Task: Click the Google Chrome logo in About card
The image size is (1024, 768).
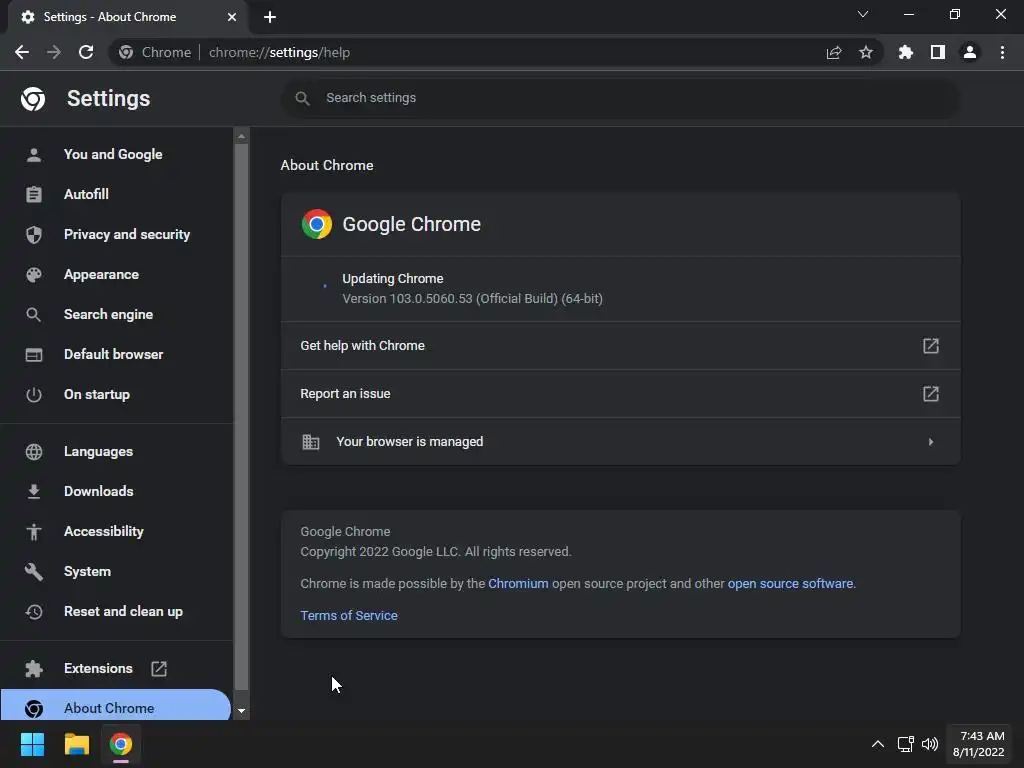Action: coord(317,224)
